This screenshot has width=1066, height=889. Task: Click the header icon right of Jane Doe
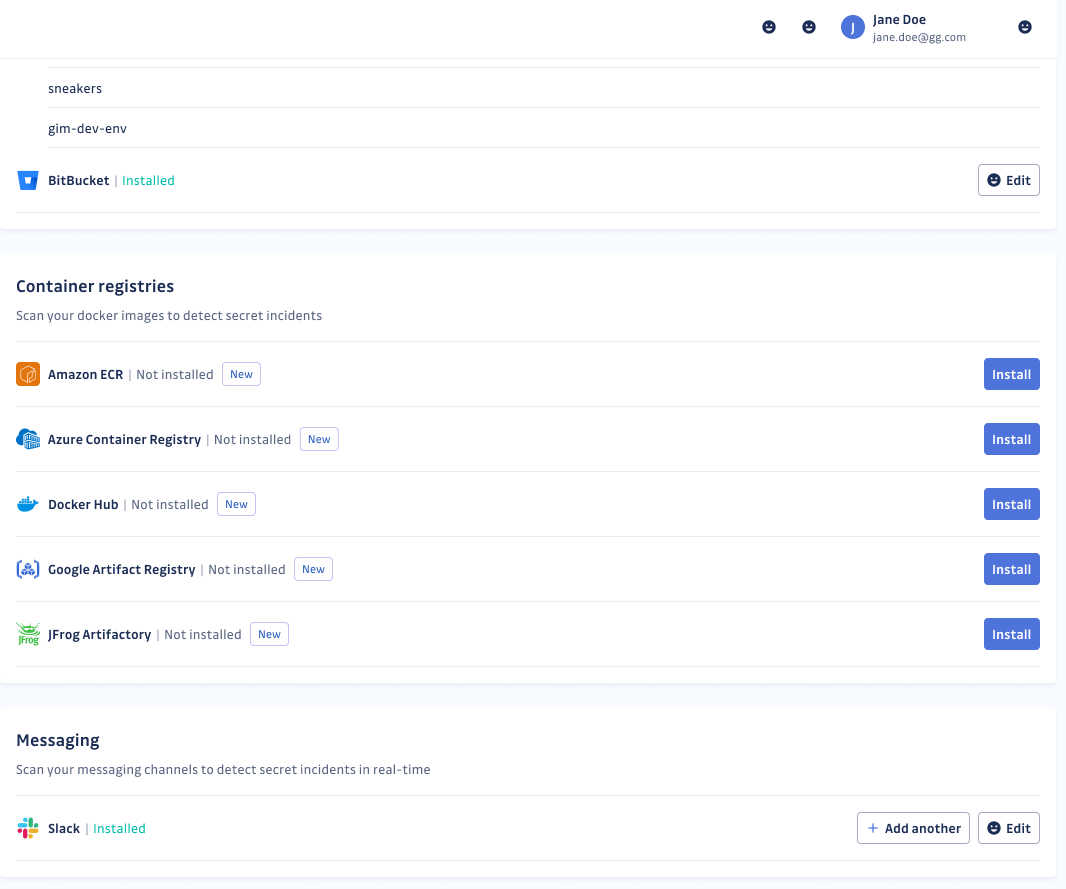[1025, 27]
